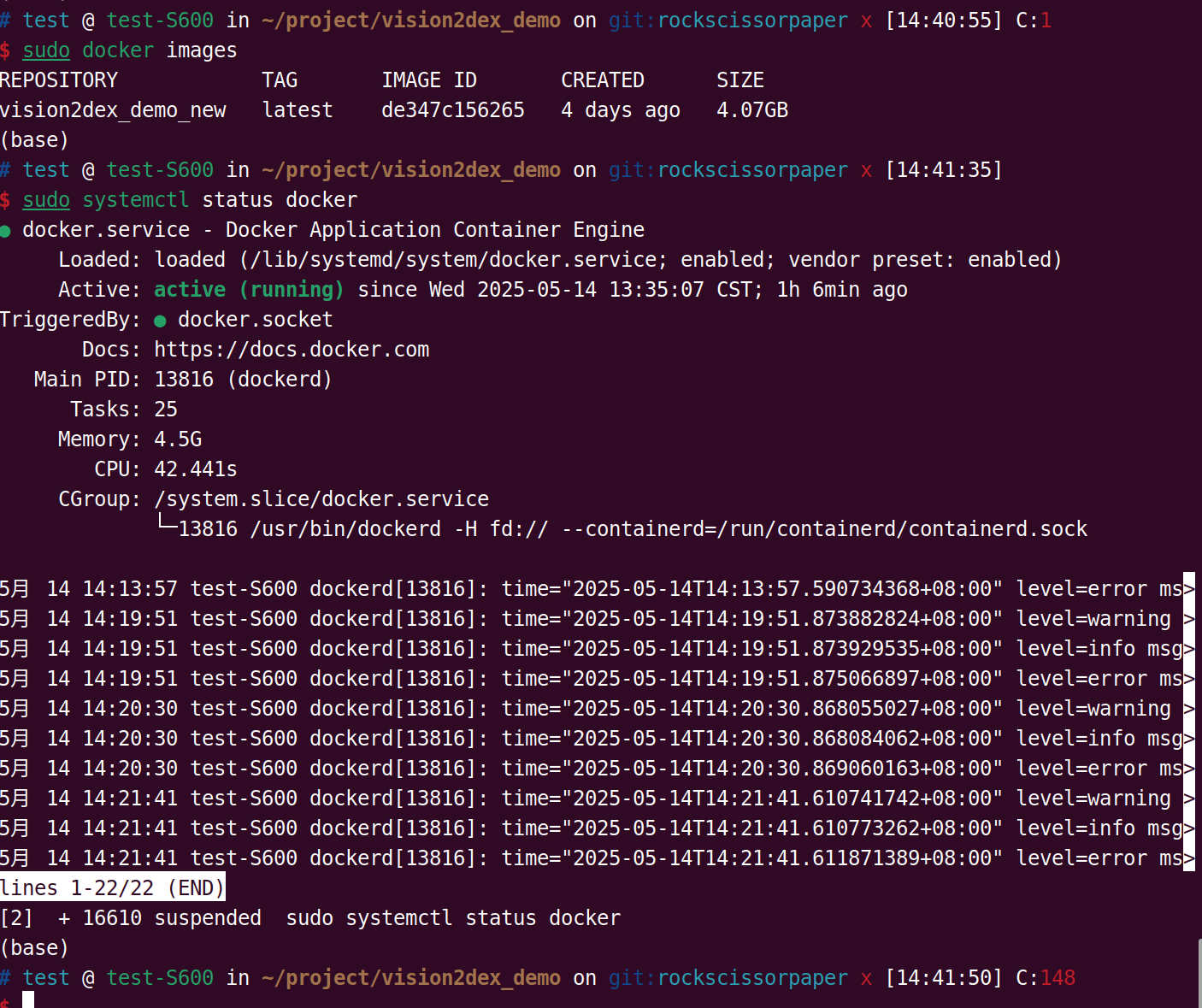Image resolution: width=1202 pixels, height=1008 pixels.
Task: Select the active (running) status text
Action: [248, 289]
